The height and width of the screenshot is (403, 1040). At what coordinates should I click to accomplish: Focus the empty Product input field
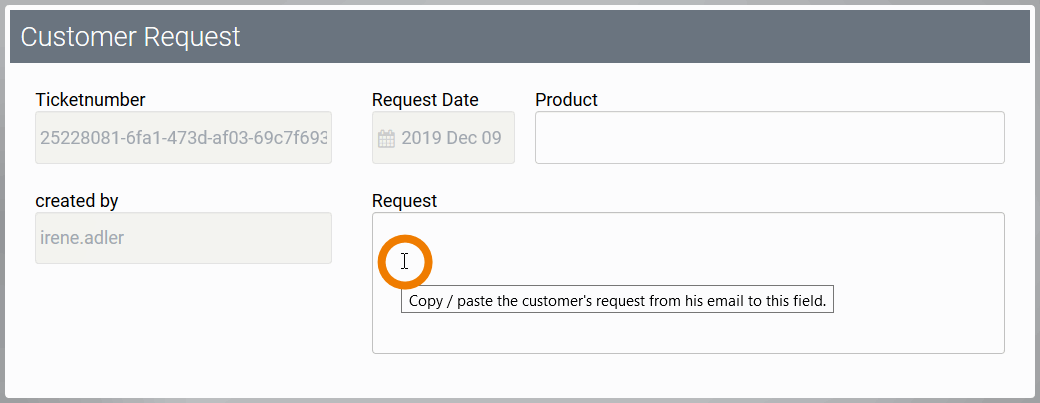[769, 137]
